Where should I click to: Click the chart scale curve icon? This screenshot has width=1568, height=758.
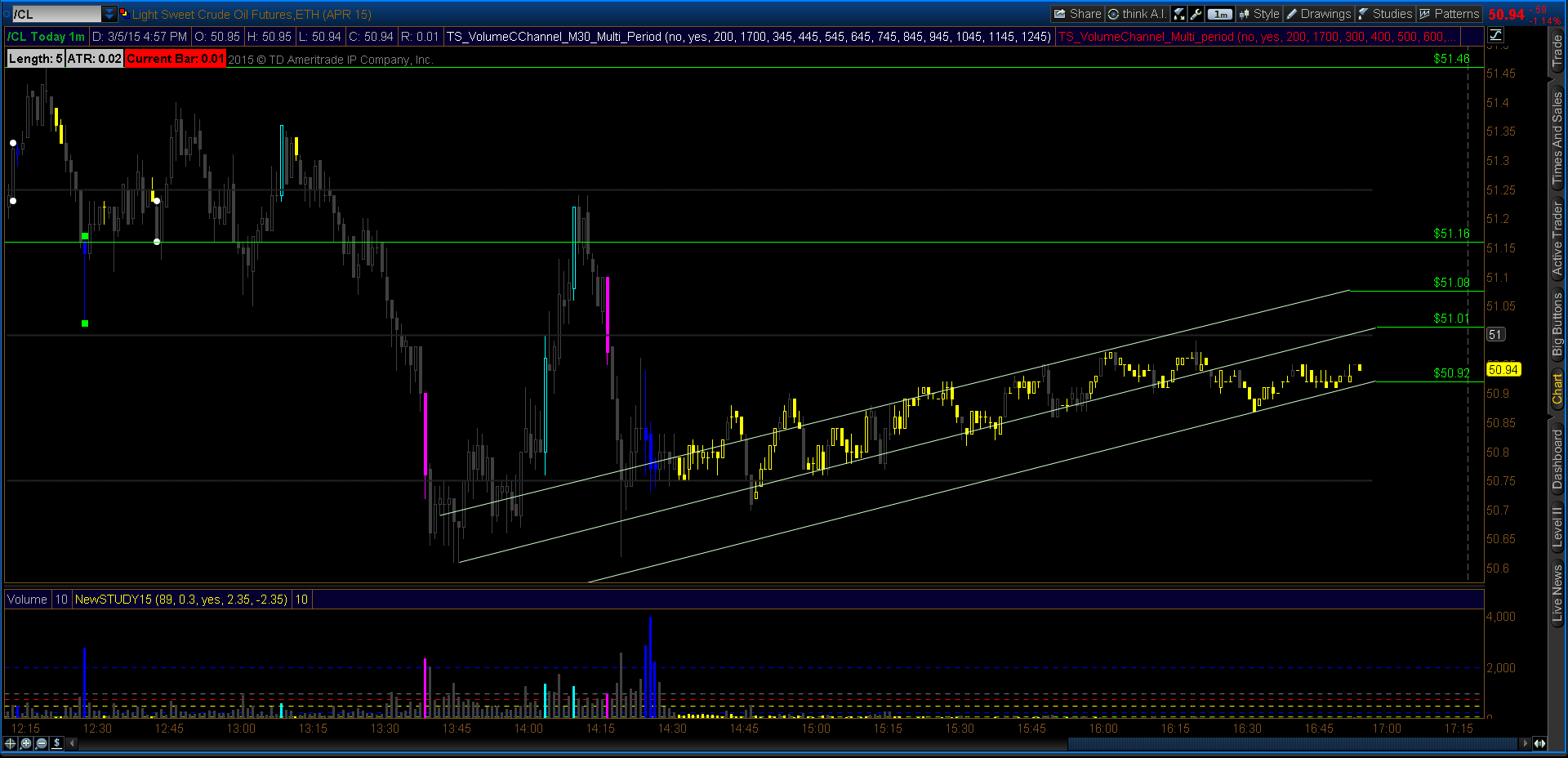click(x=1496, y=34)
